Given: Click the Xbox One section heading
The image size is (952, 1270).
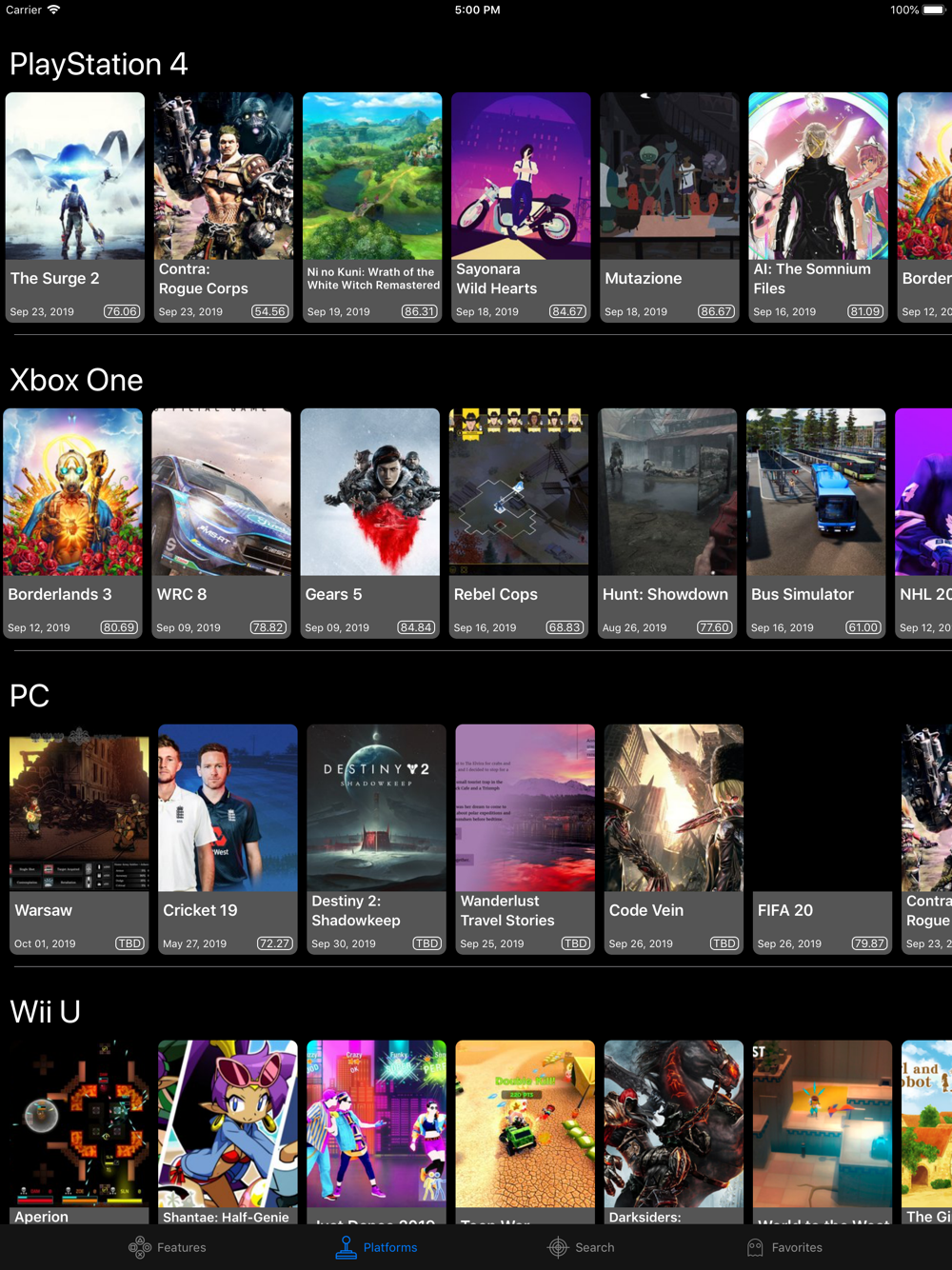Looking at the screenshot, I should tap(76, 380).
